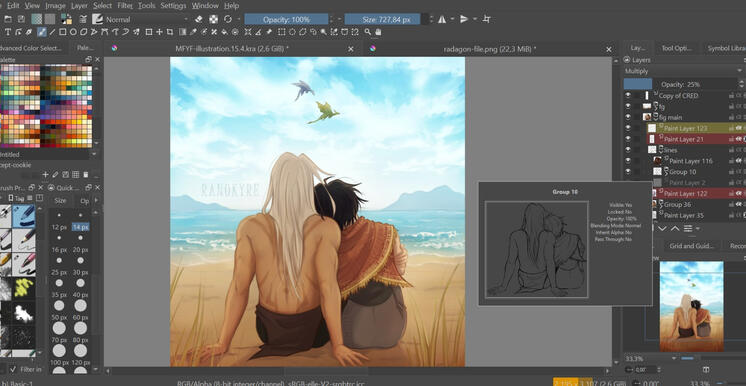Toggle vertical mirror tool icon
This screenshot has height=386, width=746.
click(x=464, y=19)
